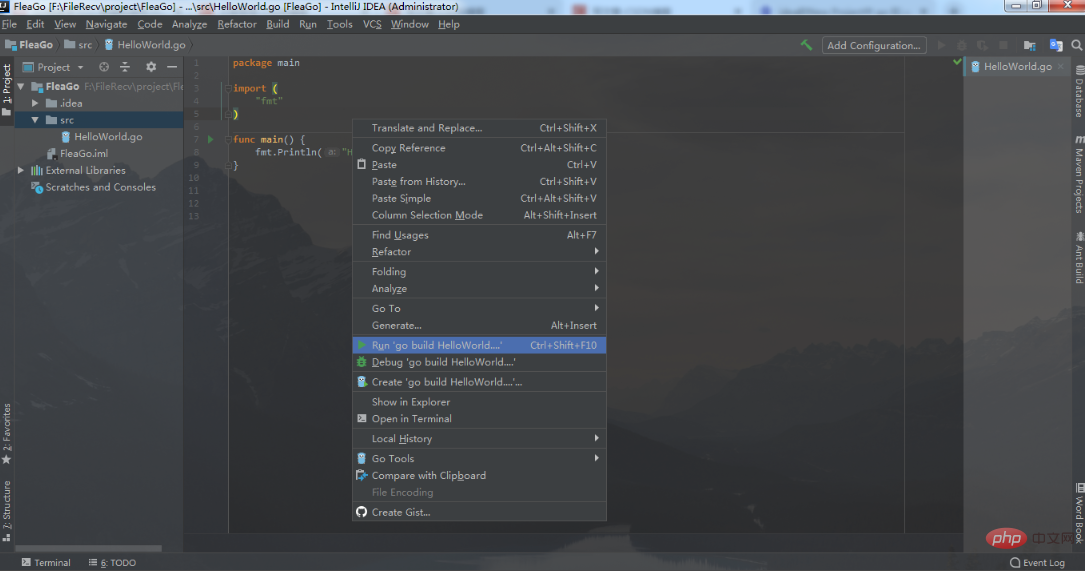1085x571 pixels.
Task: Collapse the src folder arrow
Action: 35,120
